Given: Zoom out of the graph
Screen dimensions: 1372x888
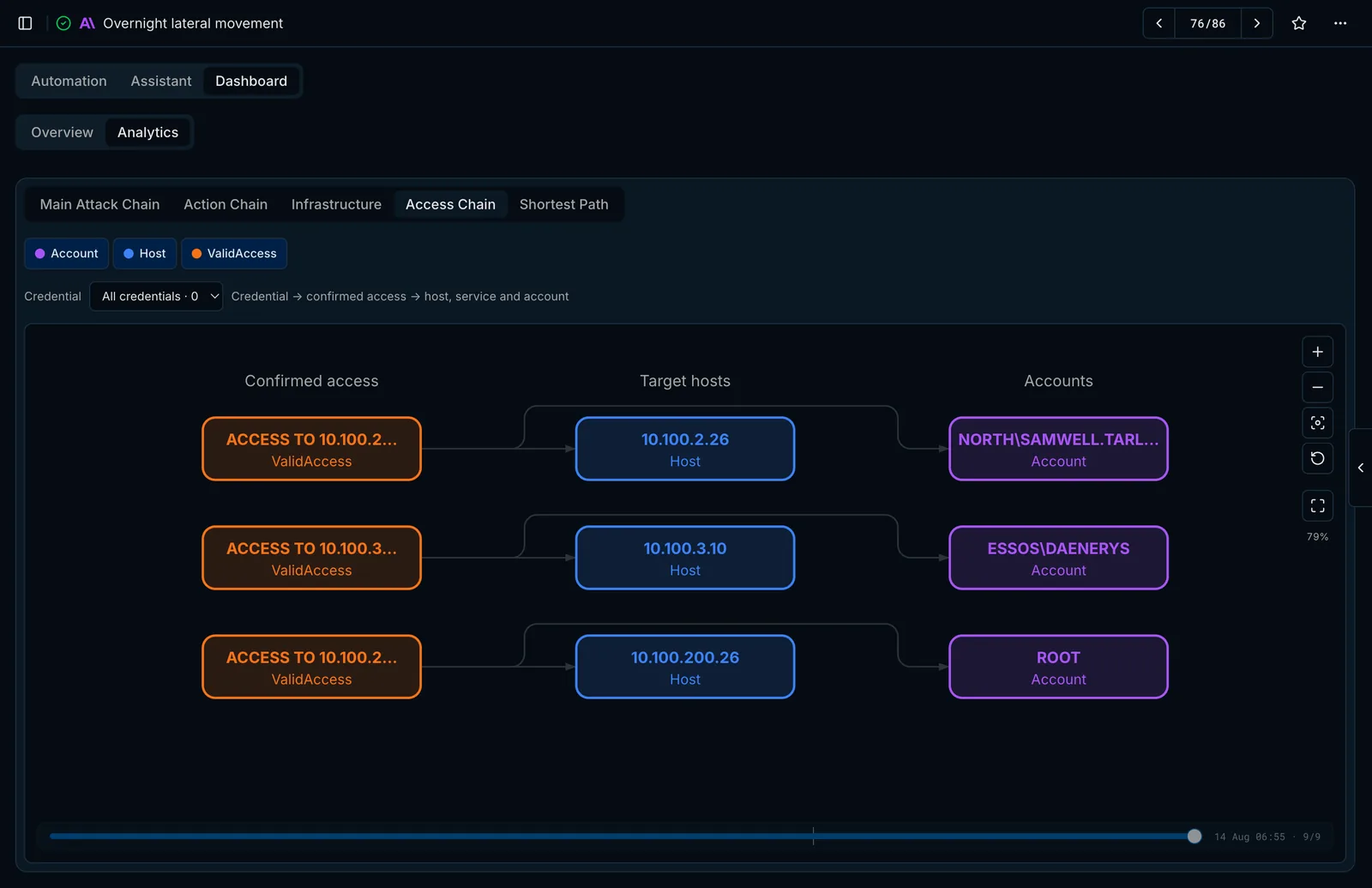Looking at the screenshot, I should coord(1318,387).
